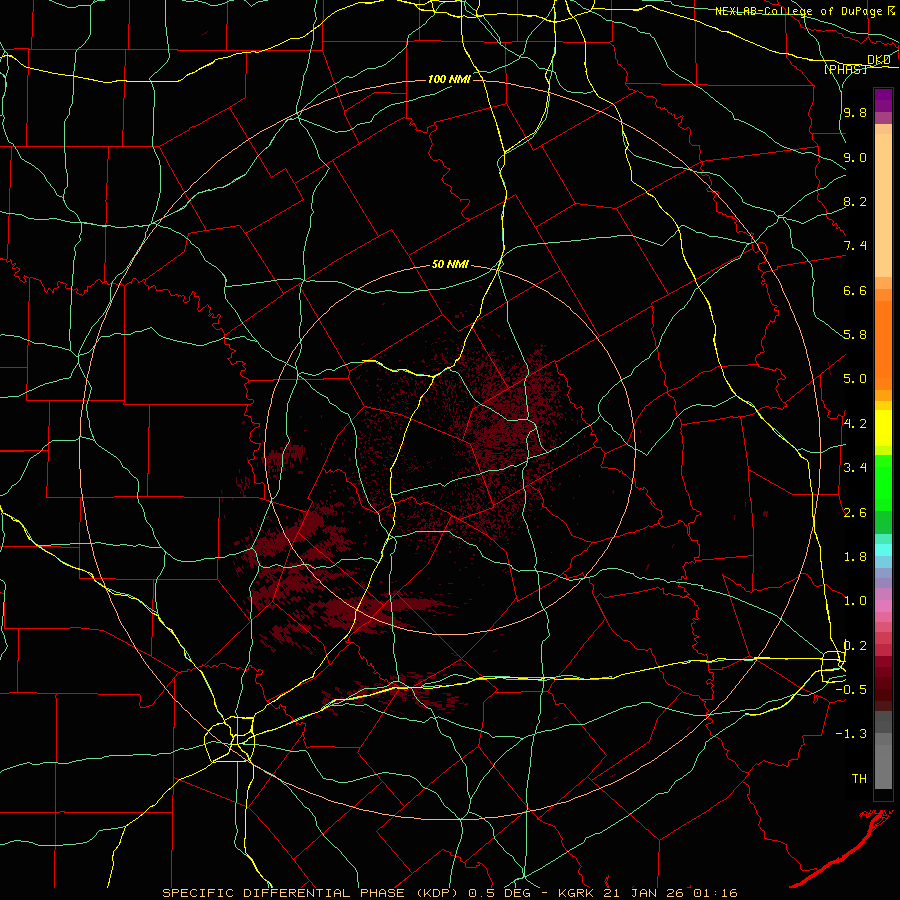Click the cyan segment of the color bar

tap(883, 550)
